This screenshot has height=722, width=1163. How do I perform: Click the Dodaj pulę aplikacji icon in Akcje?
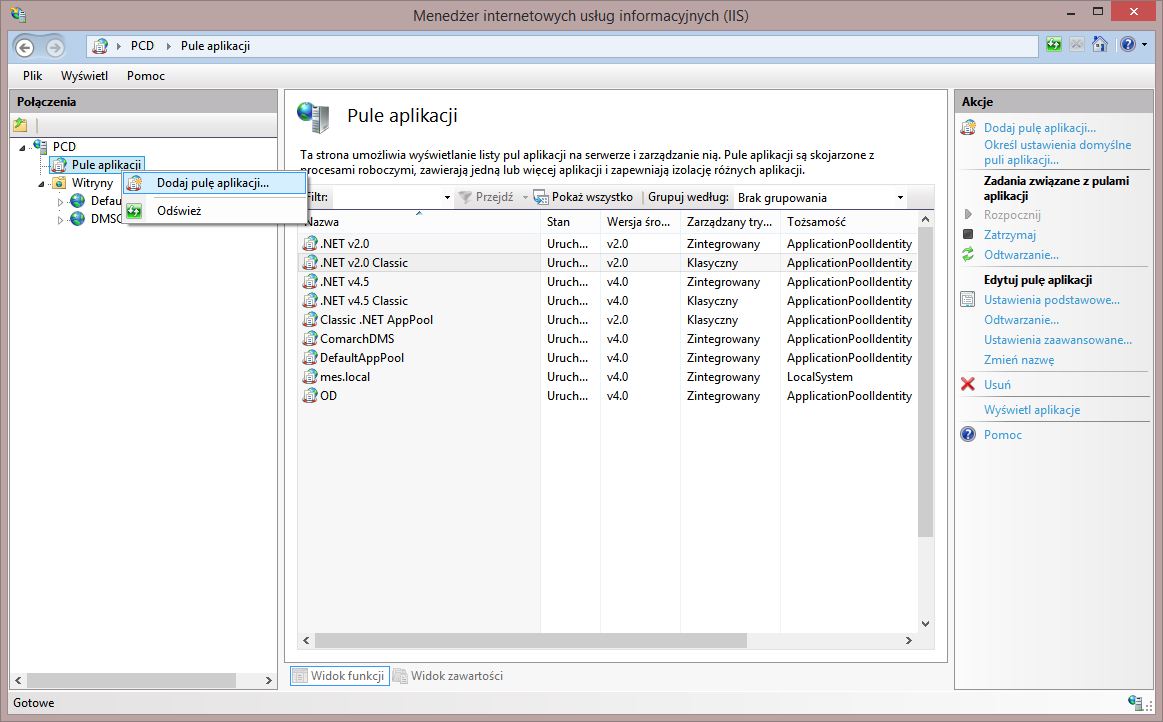[x=968, y=128]
